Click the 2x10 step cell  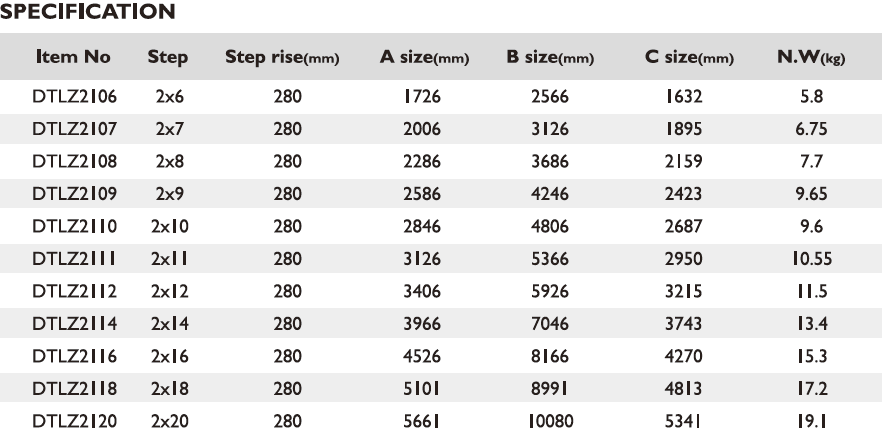tap(170, 227)
